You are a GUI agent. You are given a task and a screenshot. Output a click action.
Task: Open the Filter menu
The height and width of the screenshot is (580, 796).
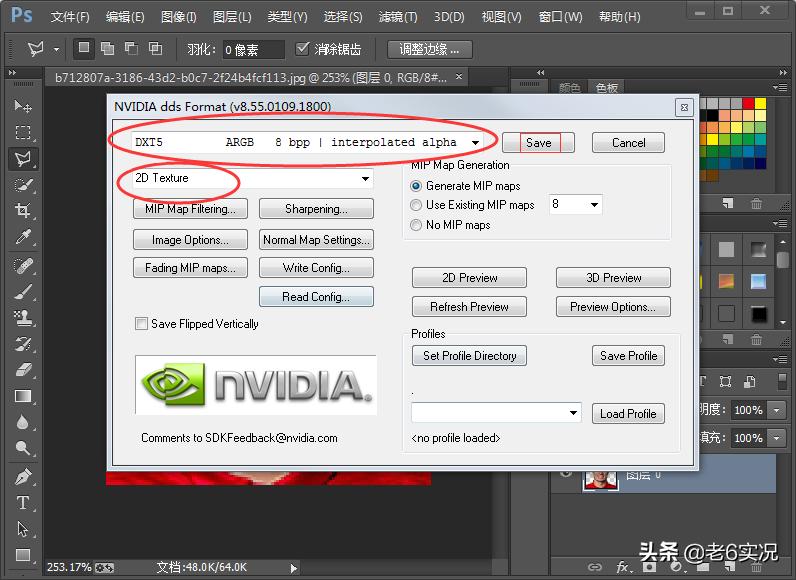pos(397,17)
